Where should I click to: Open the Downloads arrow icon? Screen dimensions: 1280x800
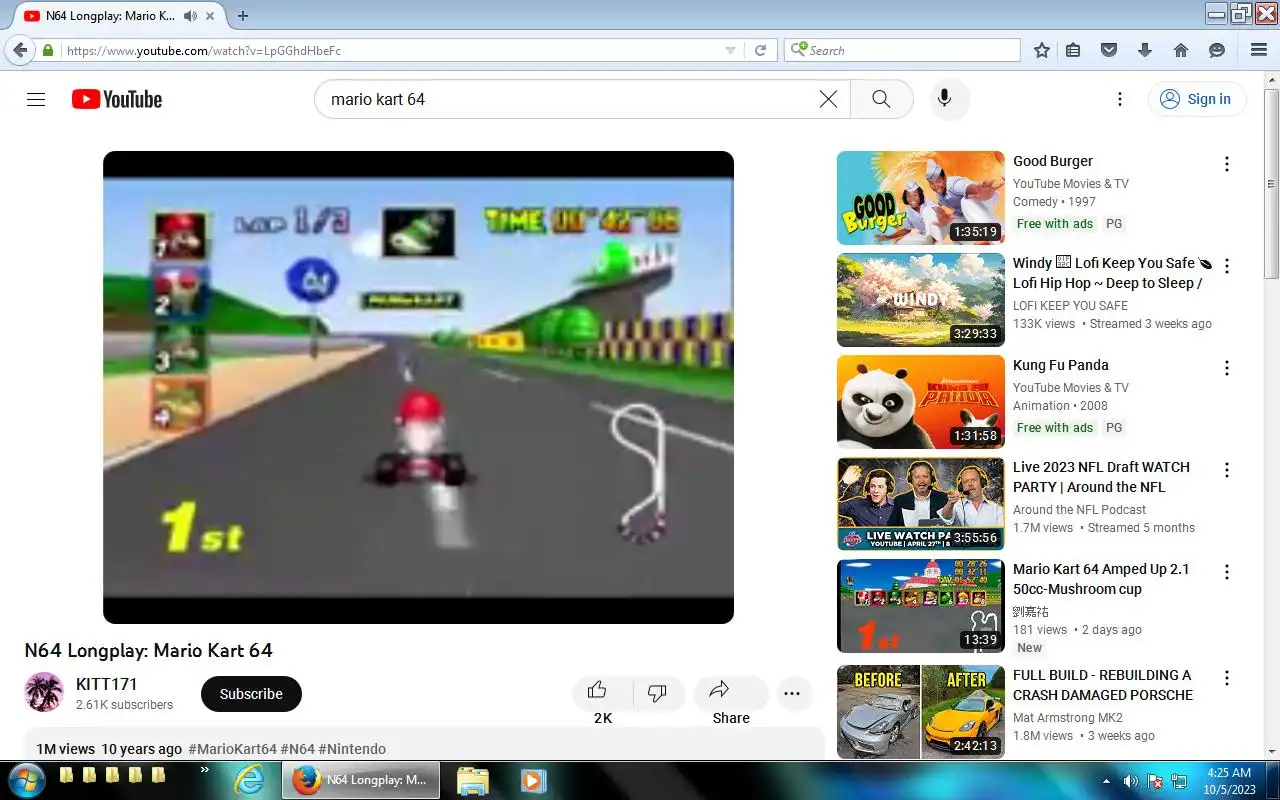click(x=1145, y=50)
